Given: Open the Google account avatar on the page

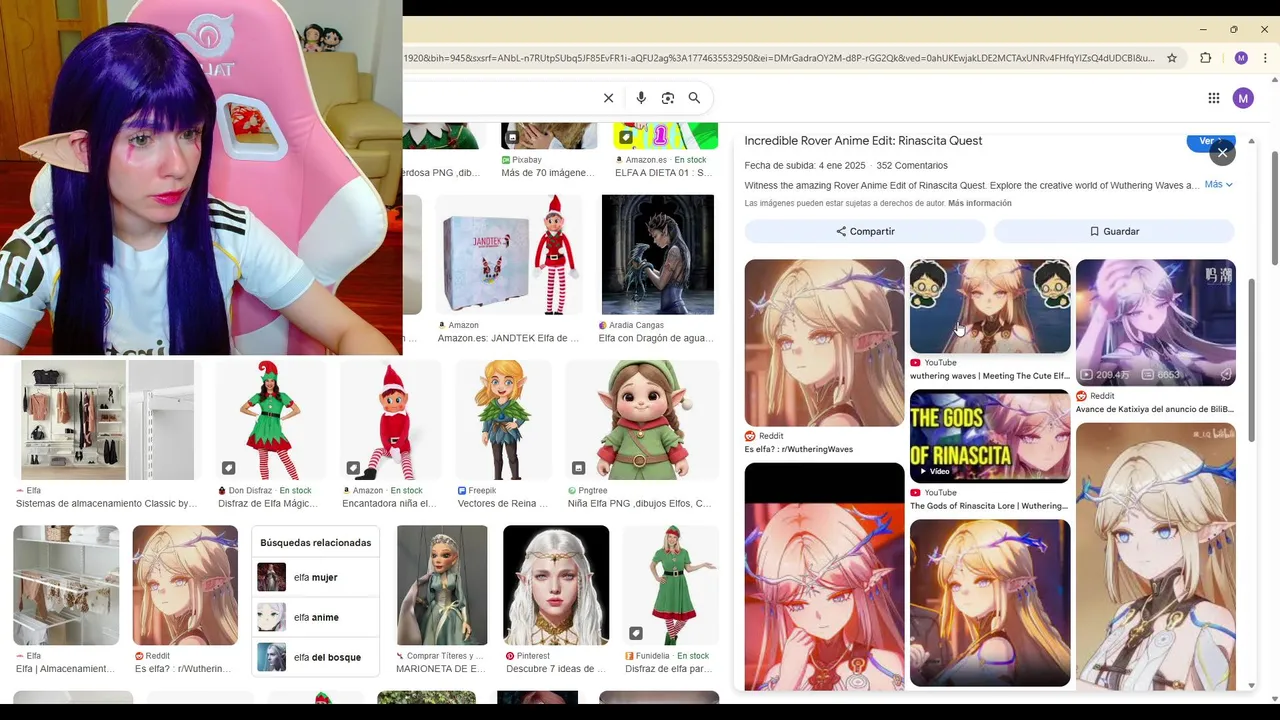Looking at the screenshot, I should (x=1243, y=98).
